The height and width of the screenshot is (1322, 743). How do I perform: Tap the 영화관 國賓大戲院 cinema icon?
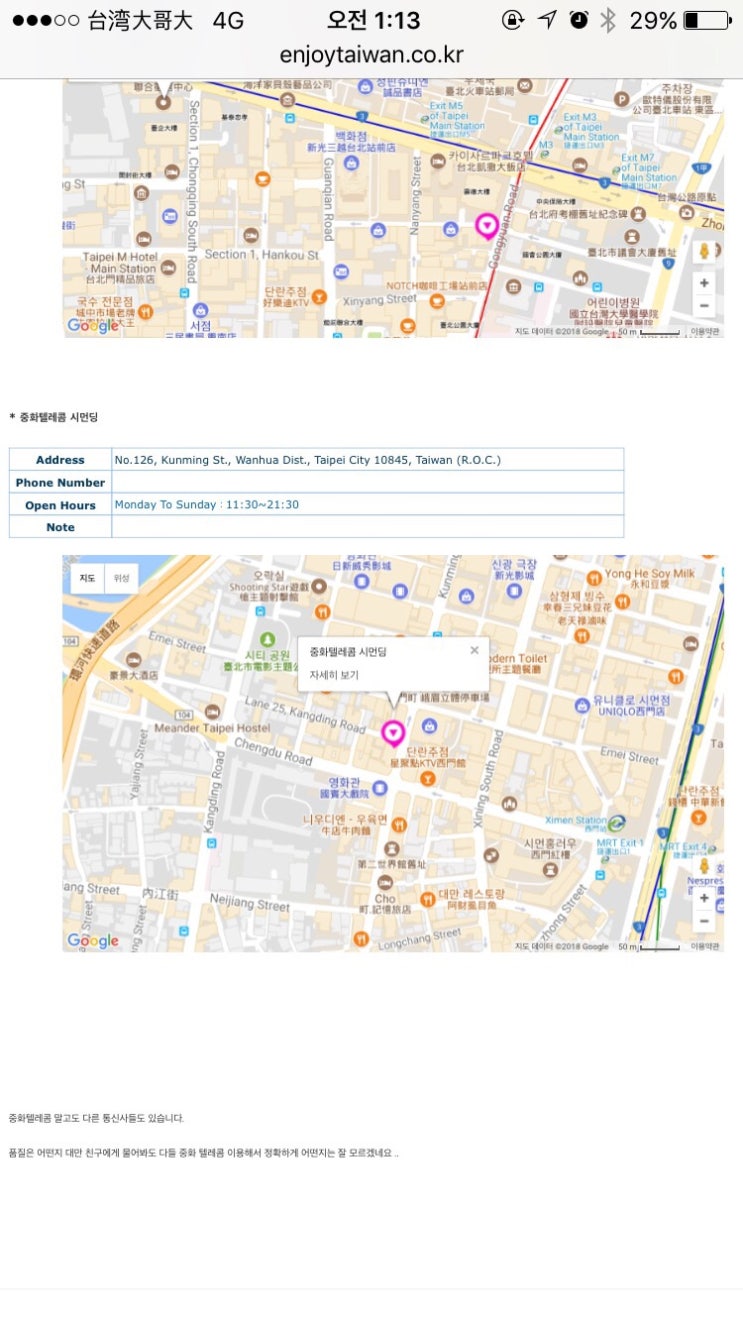pos(380,788)
